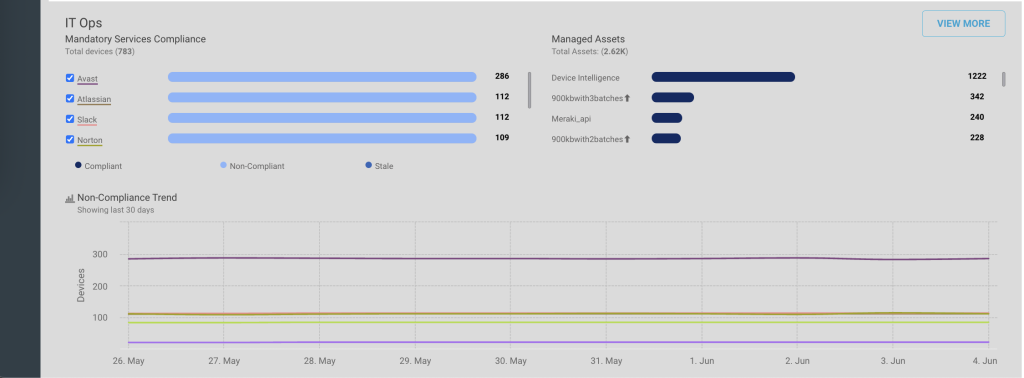Click the Mandatory Services list scrollbar

(x=530, y=90)
